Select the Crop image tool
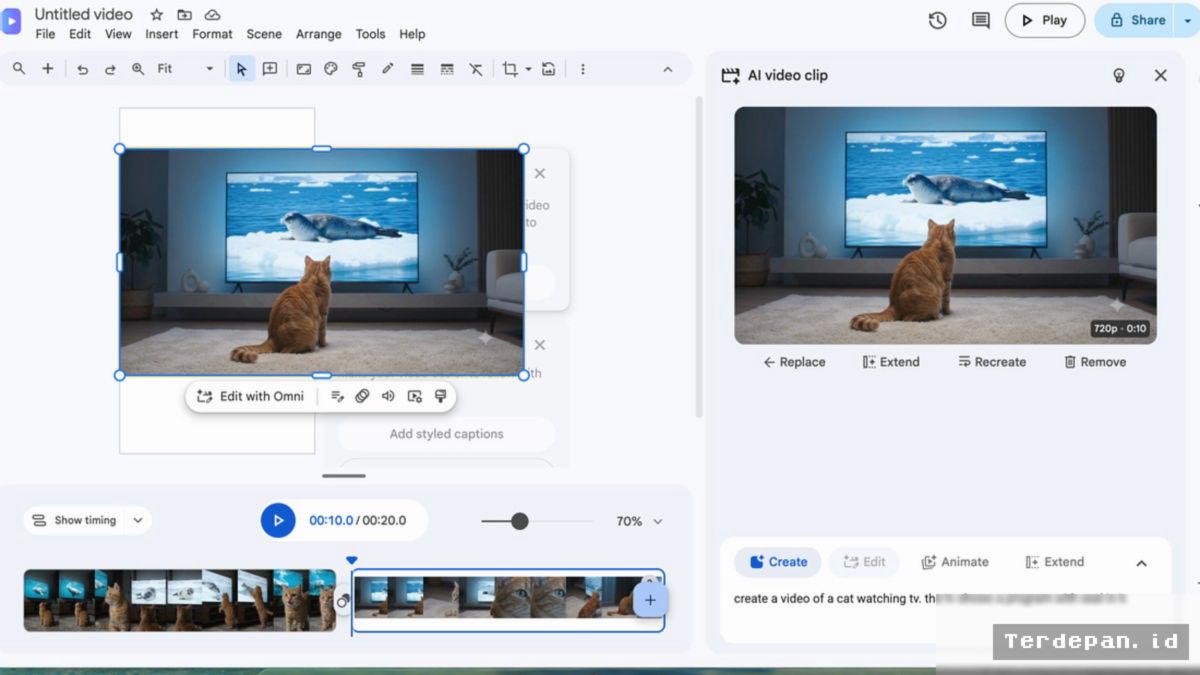The width and height of the screenshot is (1200, 675). (510, 69)
